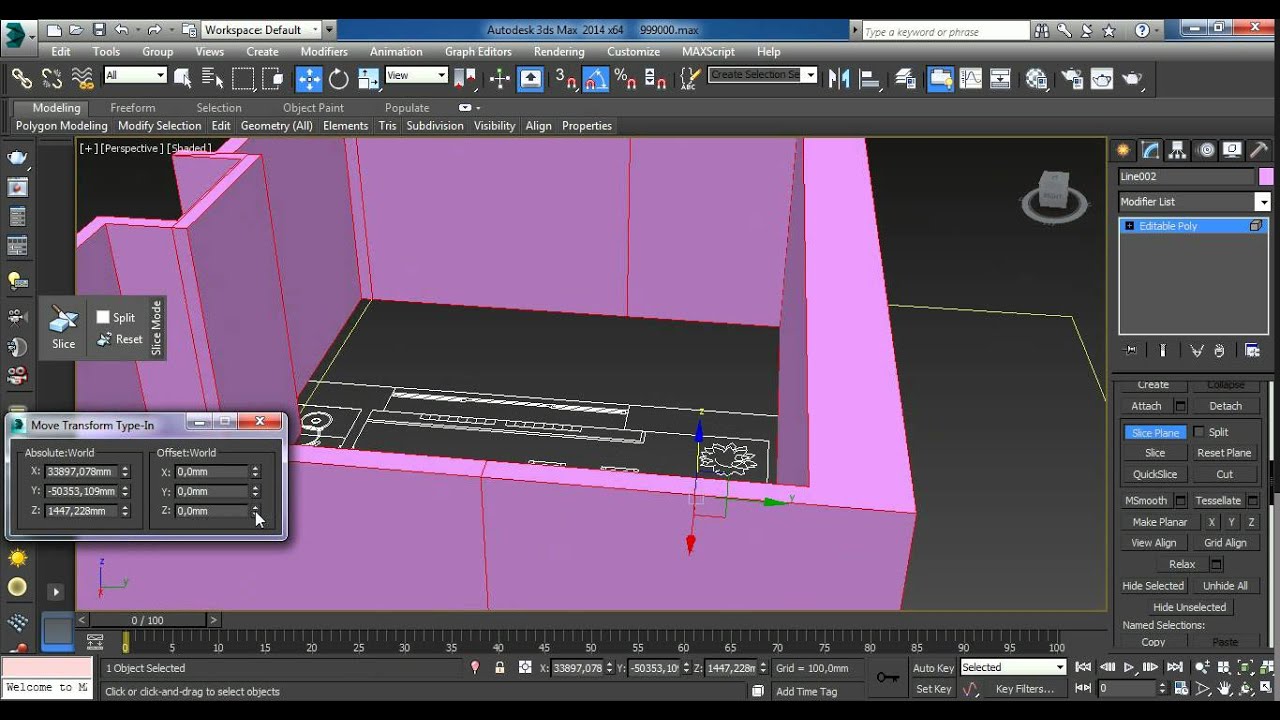Activate the Rotate tool in toolbar

339,79
